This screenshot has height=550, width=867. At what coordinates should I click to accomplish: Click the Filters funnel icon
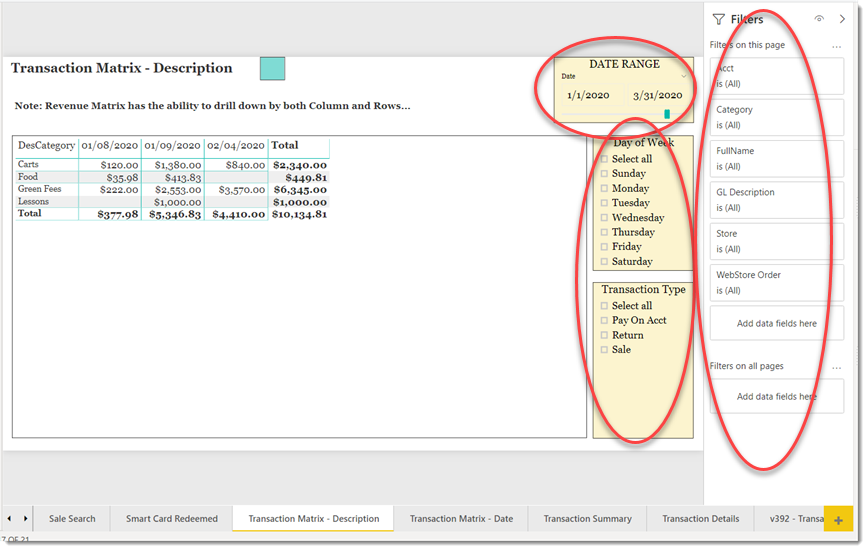coord(718,19)
